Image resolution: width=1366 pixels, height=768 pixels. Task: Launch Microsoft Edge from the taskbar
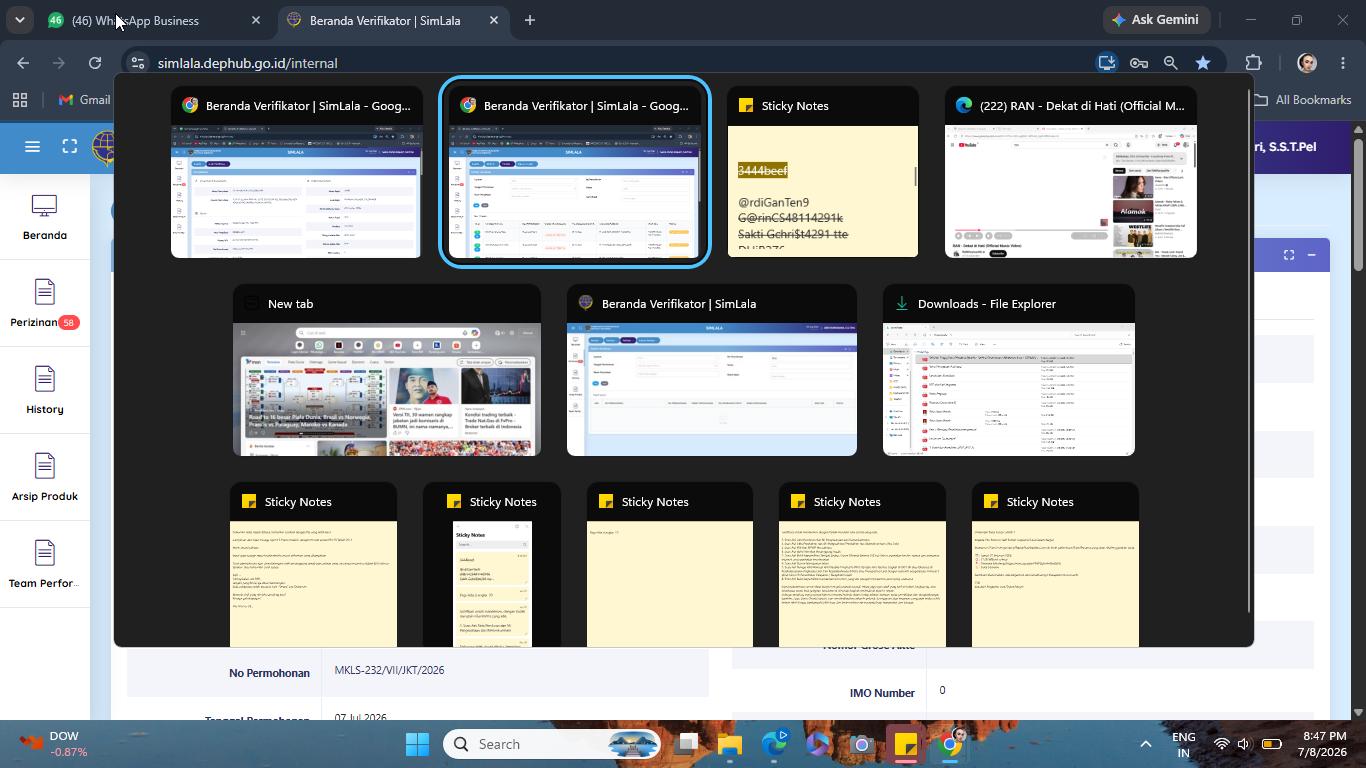click(775, 744)
